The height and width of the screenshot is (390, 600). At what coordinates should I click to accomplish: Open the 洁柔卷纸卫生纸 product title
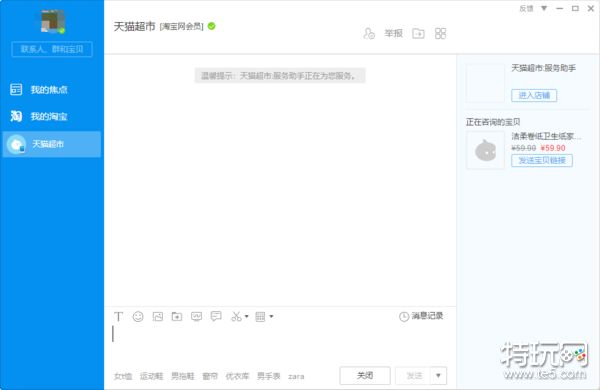[x=546, y=136]
